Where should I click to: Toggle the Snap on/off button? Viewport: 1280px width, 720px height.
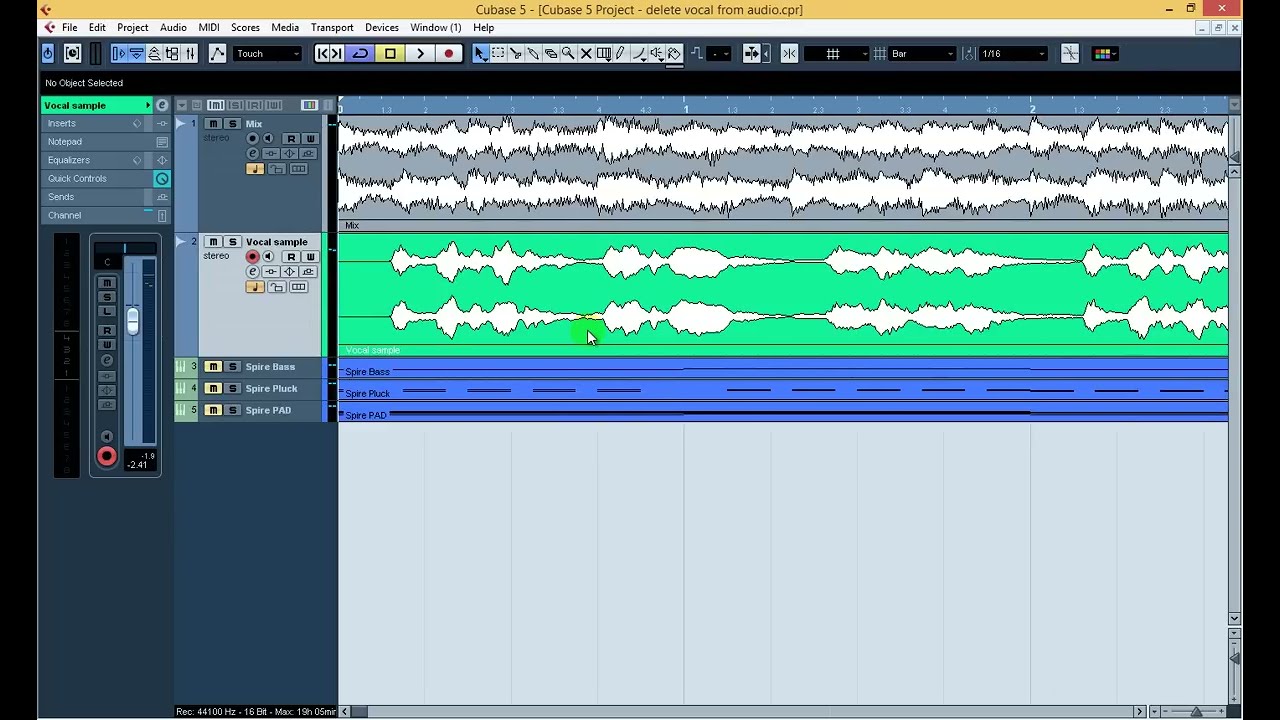coord(789,53)
